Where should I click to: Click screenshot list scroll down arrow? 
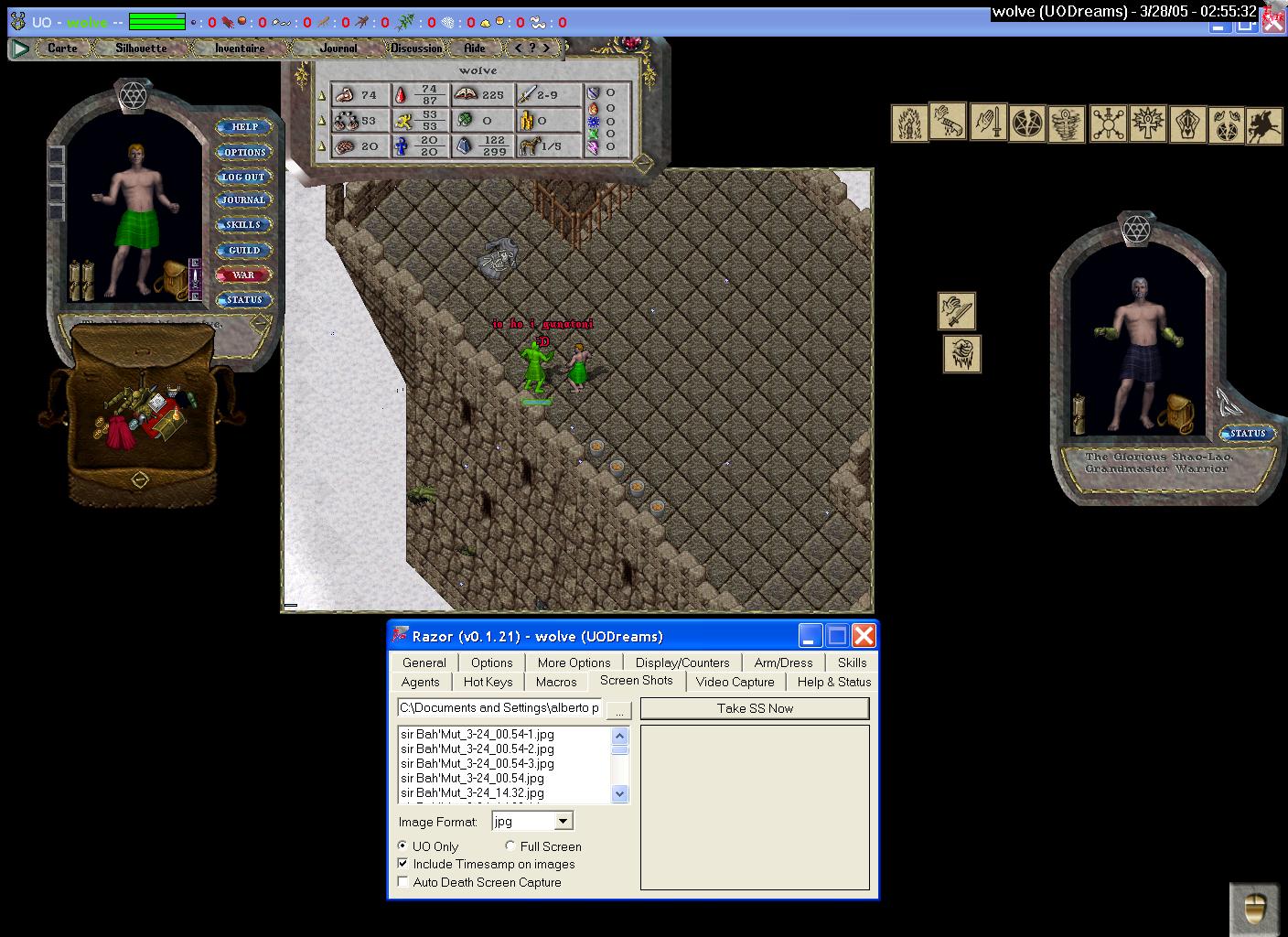619,794
